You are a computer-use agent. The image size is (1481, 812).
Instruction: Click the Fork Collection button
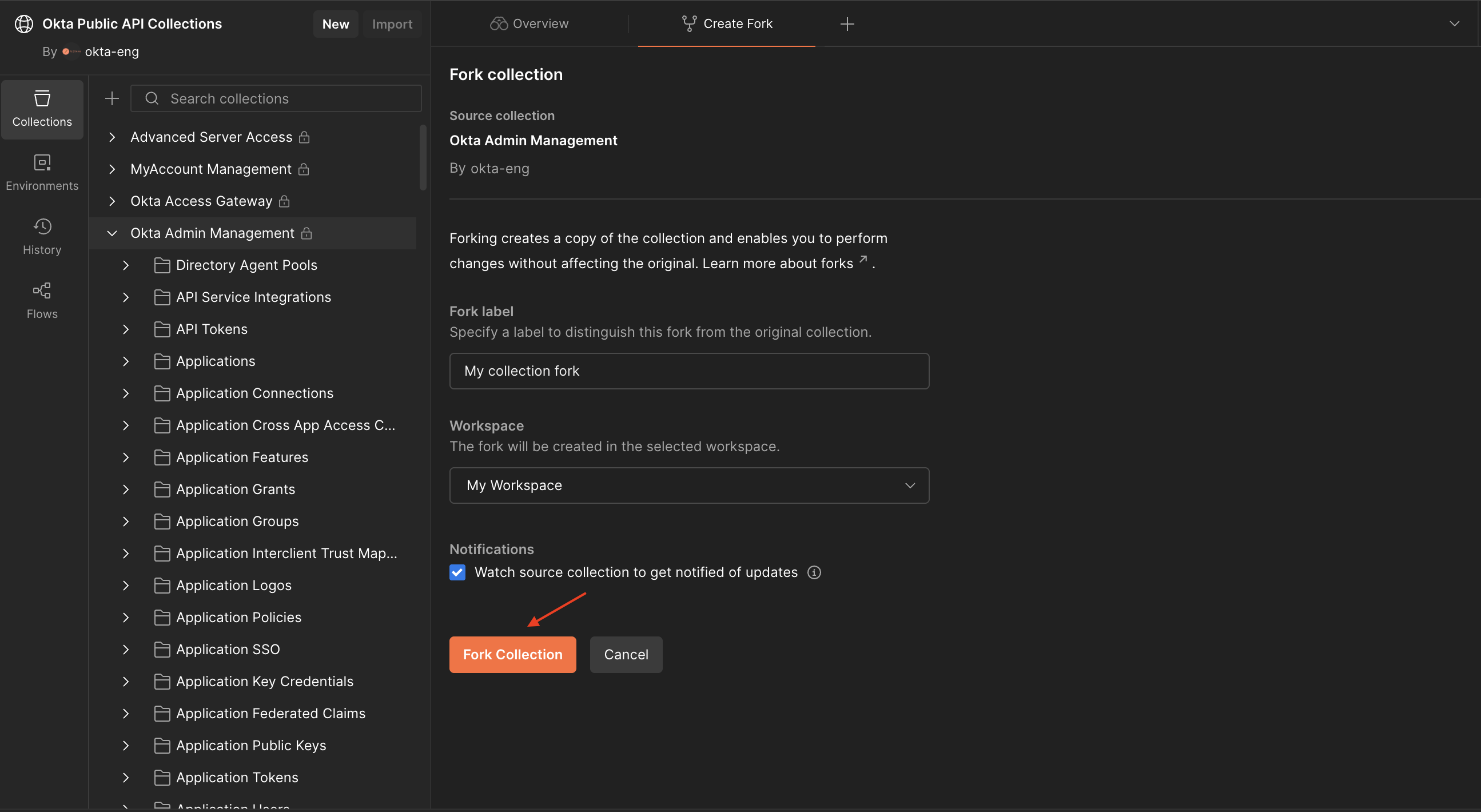pyautogui.click(x=512, y=654)
